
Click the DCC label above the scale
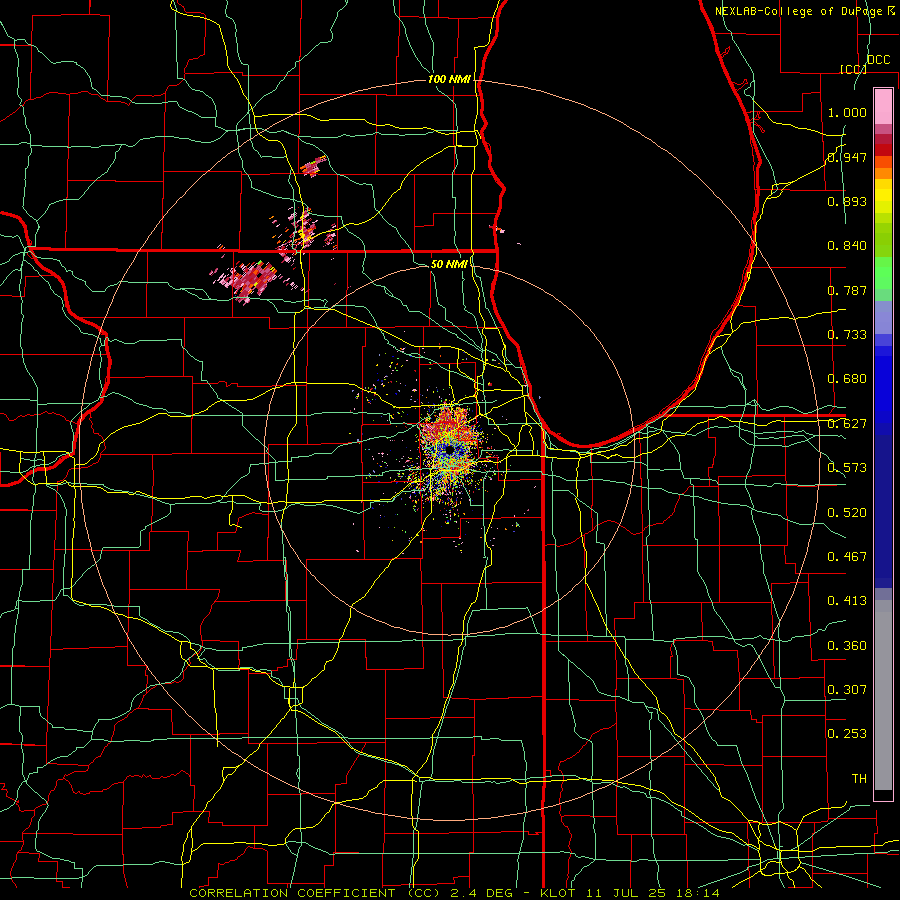point(879,60)
